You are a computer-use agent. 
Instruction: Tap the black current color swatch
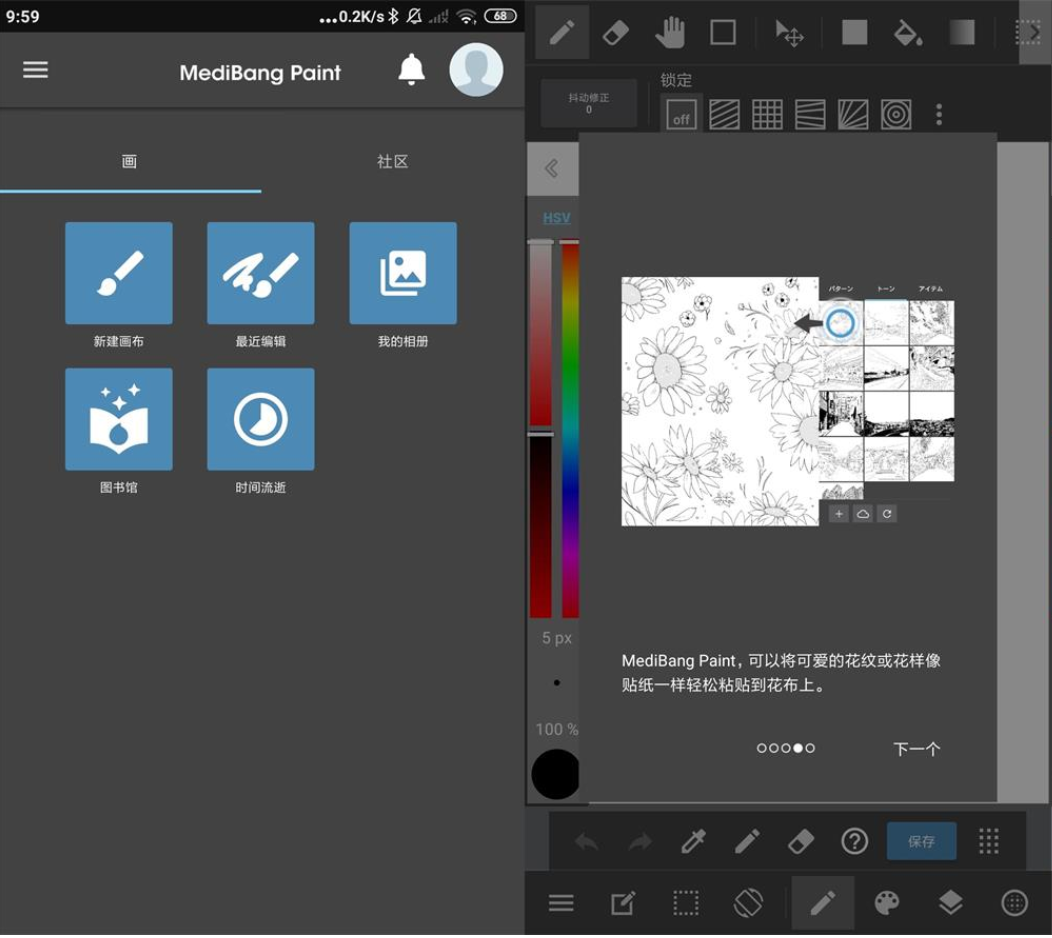(x=555, y=774)
